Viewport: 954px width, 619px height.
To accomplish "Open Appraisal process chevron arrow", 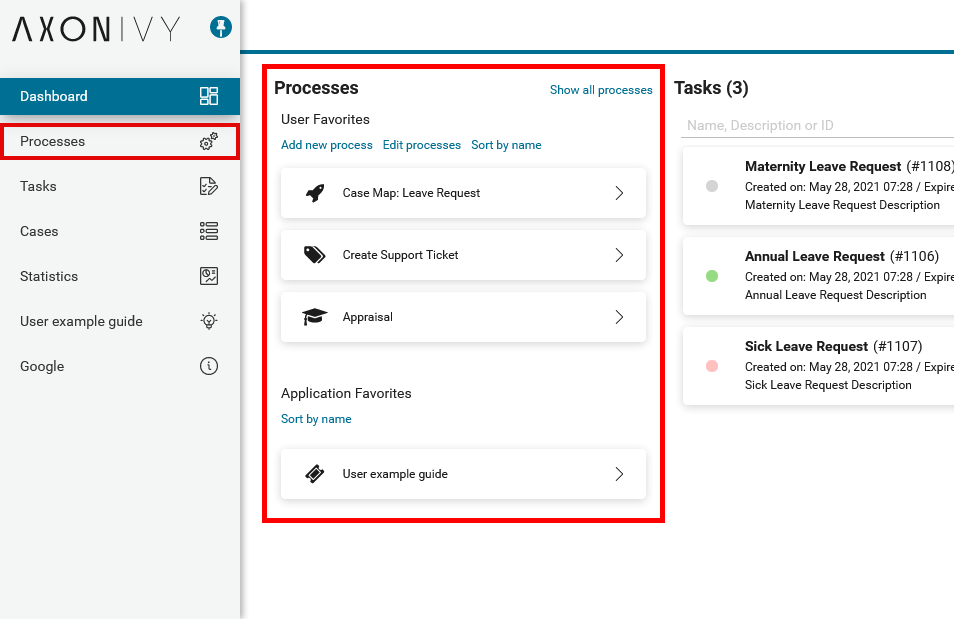I will [619, 317].
